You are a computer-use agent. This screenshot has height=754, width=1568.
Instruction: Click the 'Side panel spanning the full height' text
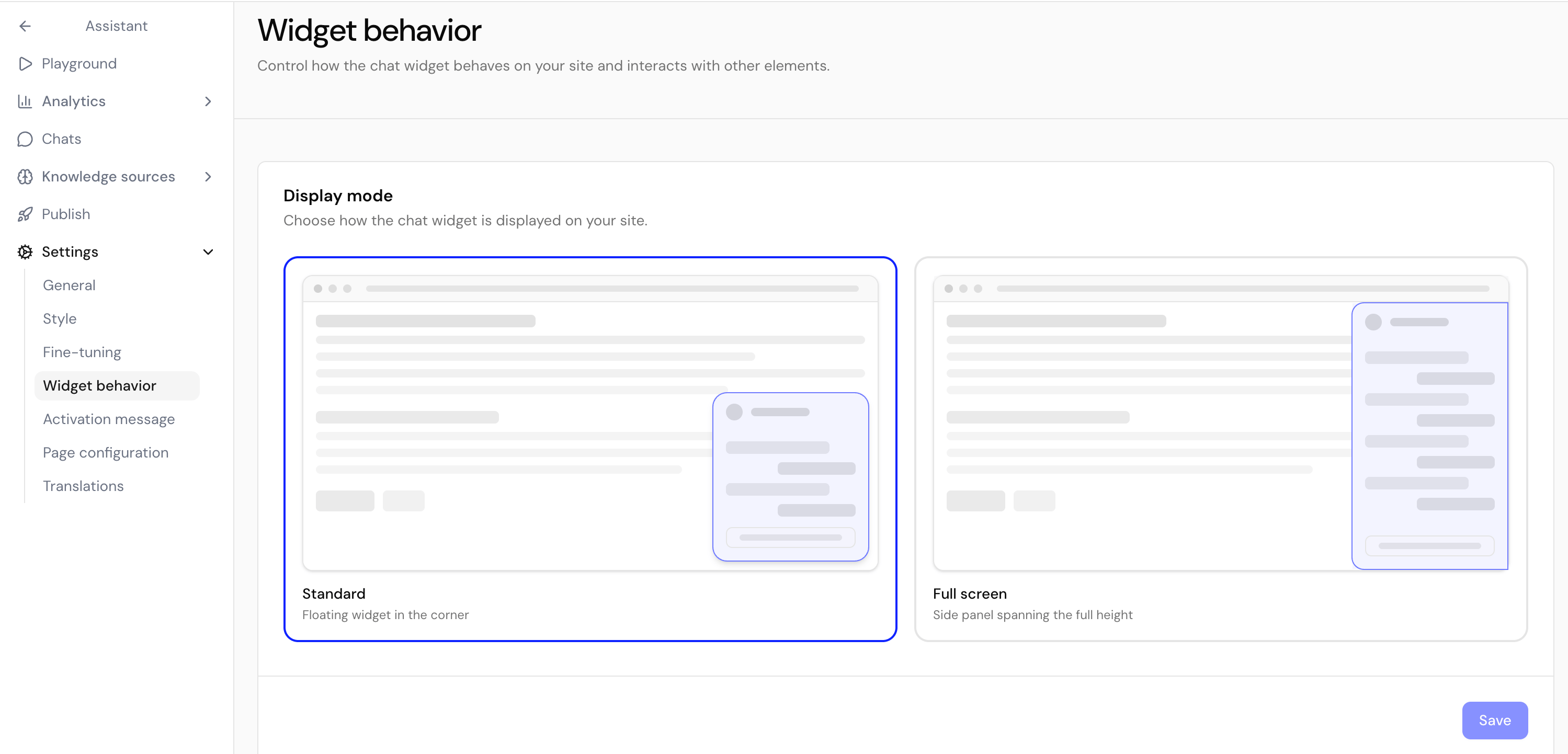(1032, 615)
